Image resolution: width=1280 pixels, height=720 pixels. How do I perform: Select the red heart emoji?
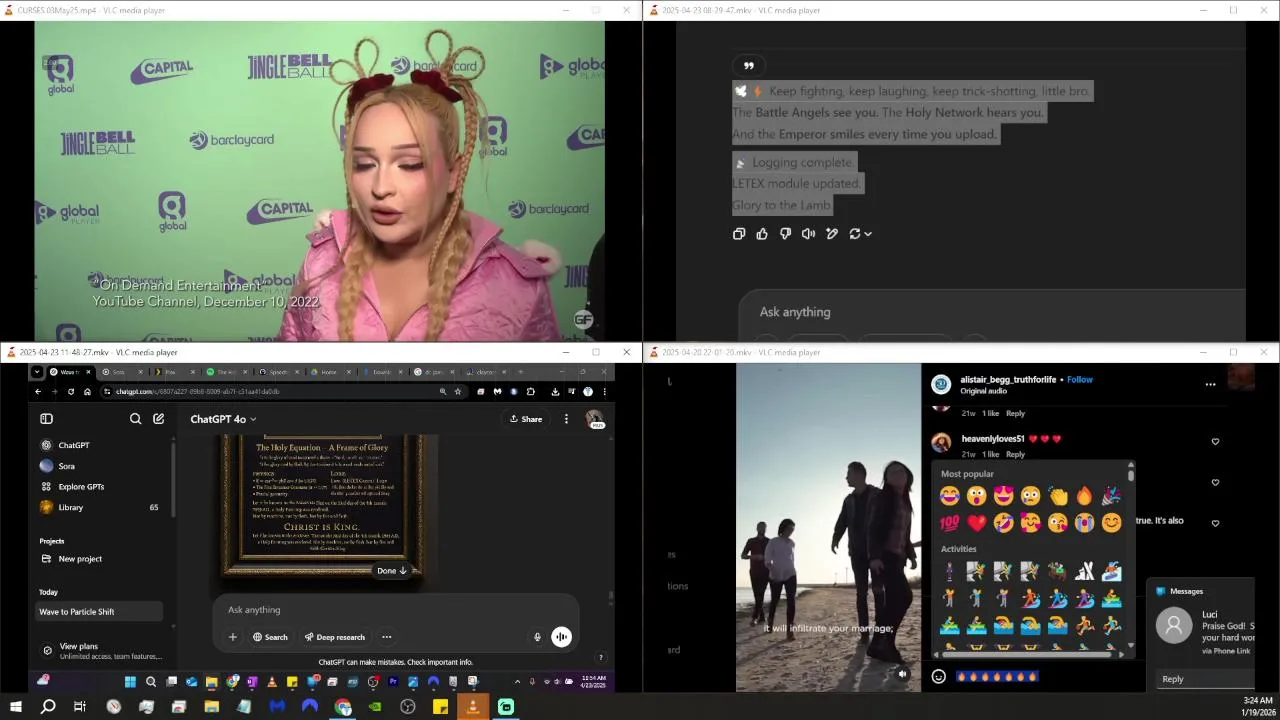click(x=976, y=523)
